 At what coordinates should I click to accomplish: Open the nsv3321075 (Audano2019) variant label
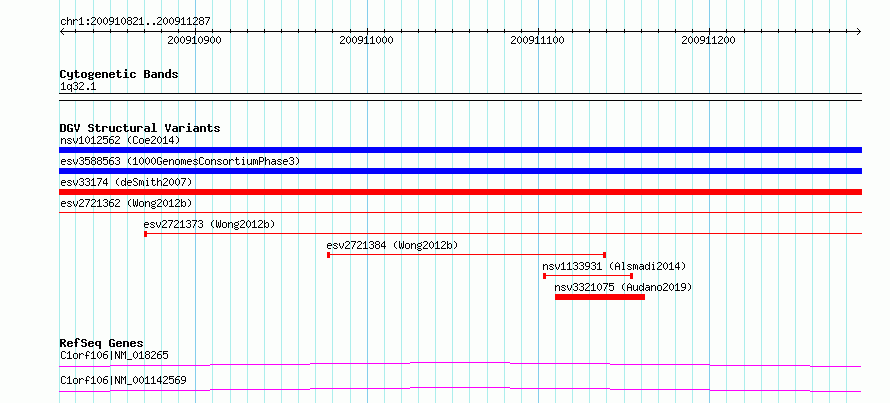[623, 287]
